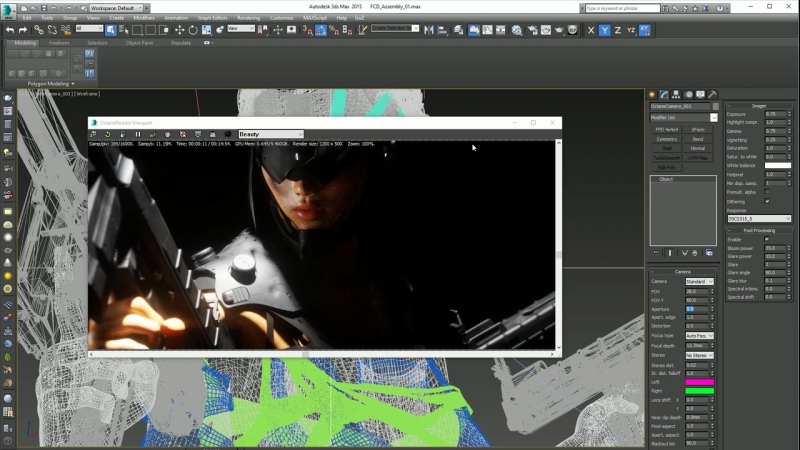Click the UVW Map modifier button
The height and width of the screenshot is (450, 800).
pyautogui.click(x=698, y=158)
